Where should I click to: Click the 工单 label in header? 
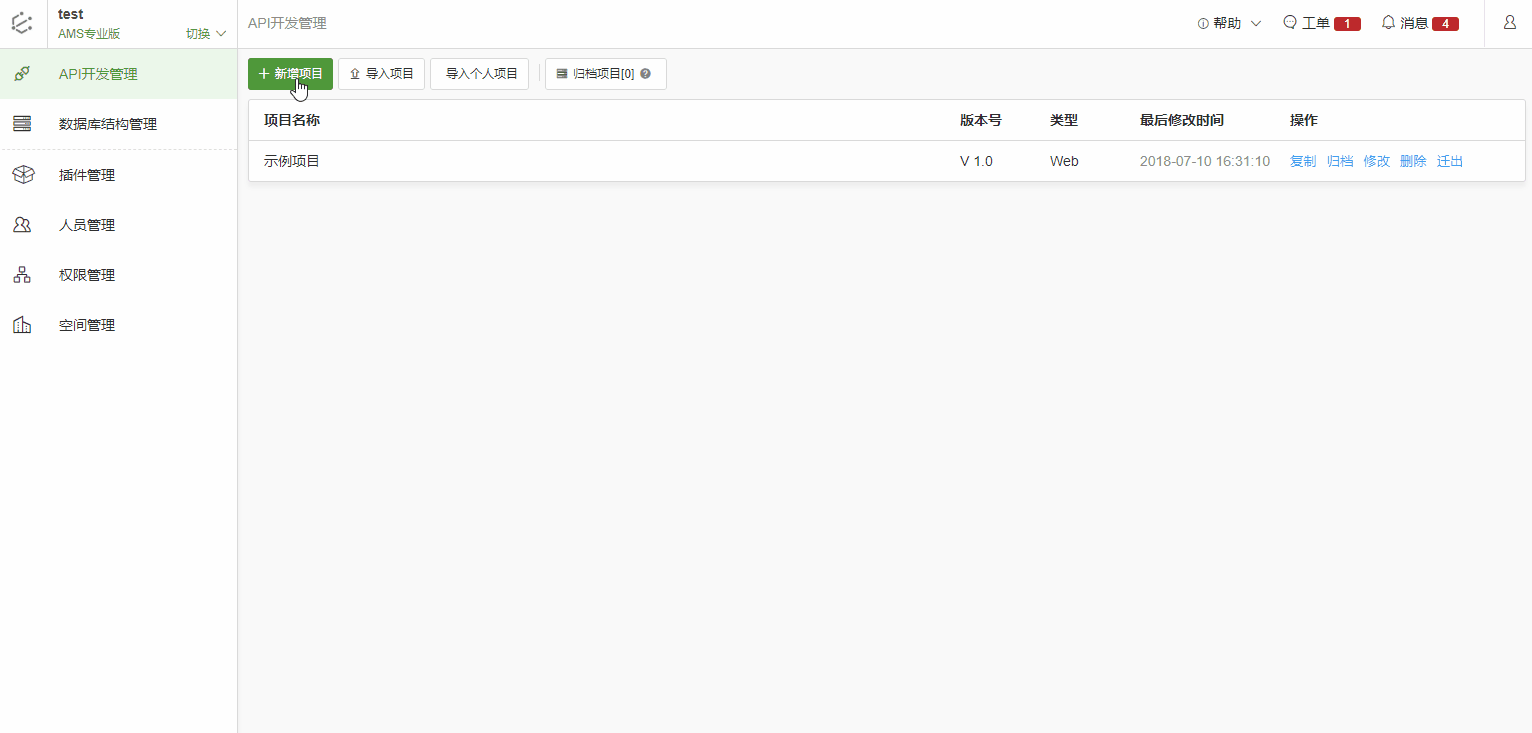tap(1316, 23)
